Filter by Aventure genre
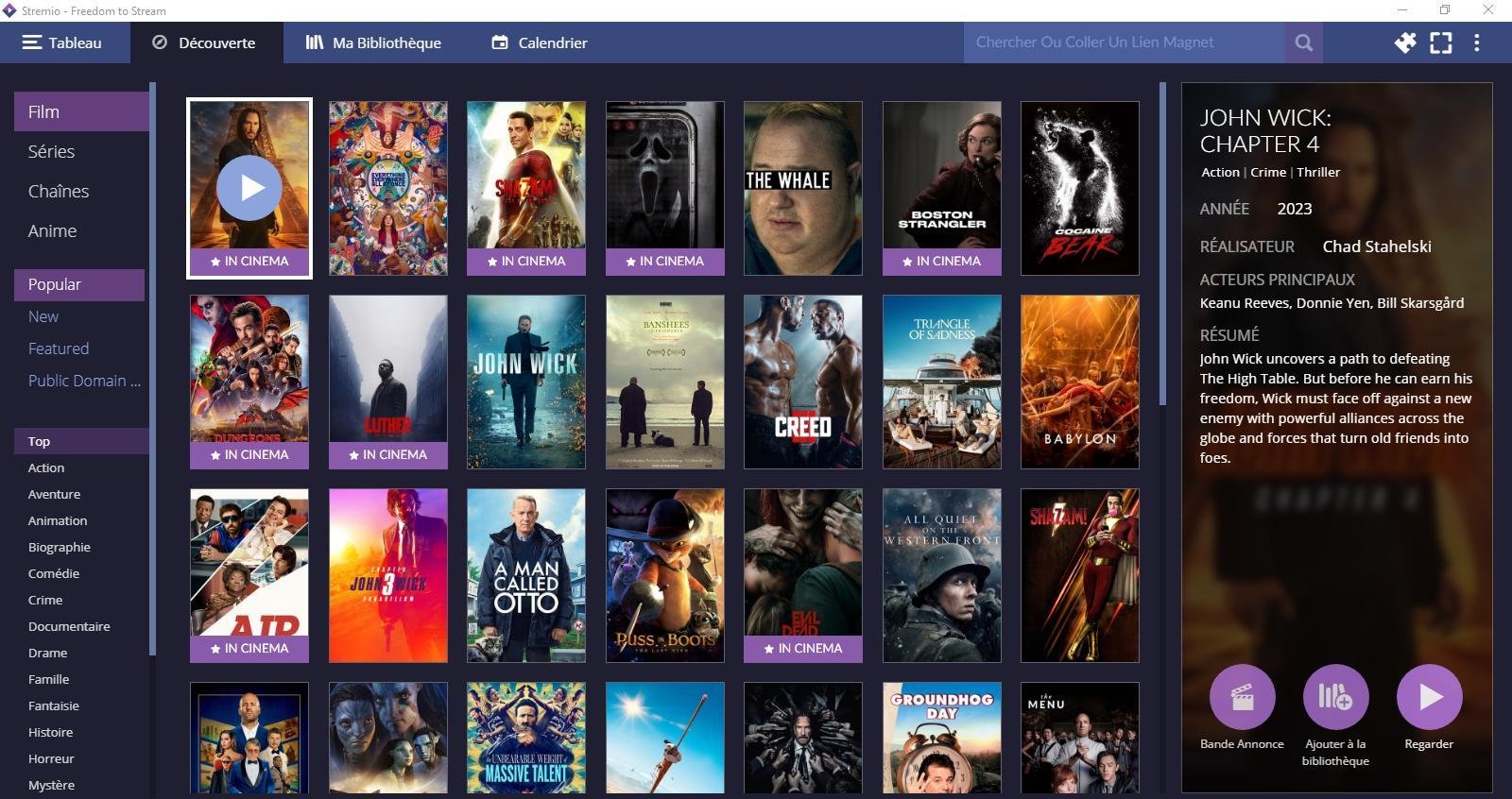 tap(81, 494)
